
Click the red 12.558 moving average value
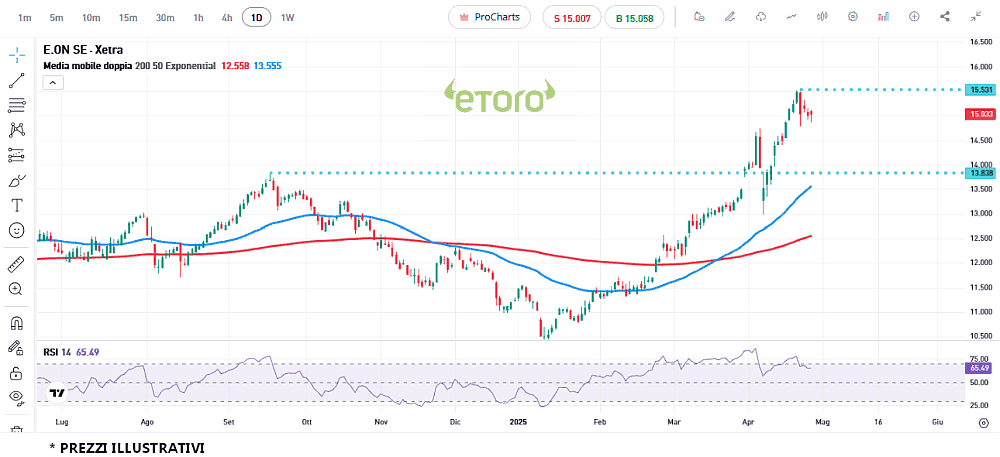point(235,66)
